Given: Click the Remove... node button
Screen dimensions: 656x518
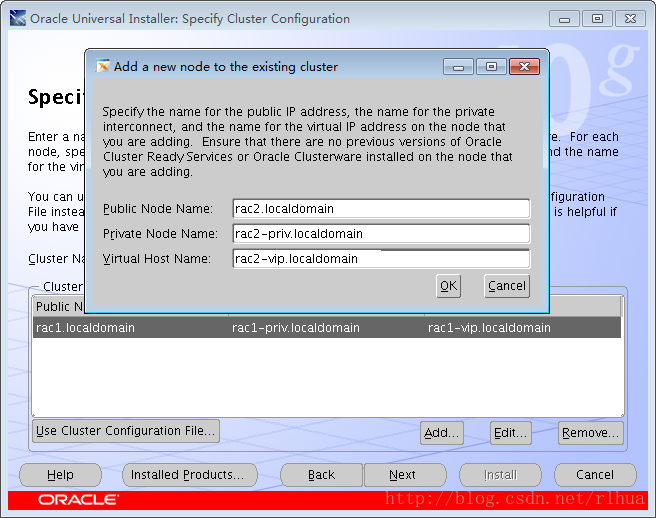Looking at the screenshot, I should (591, 433).
